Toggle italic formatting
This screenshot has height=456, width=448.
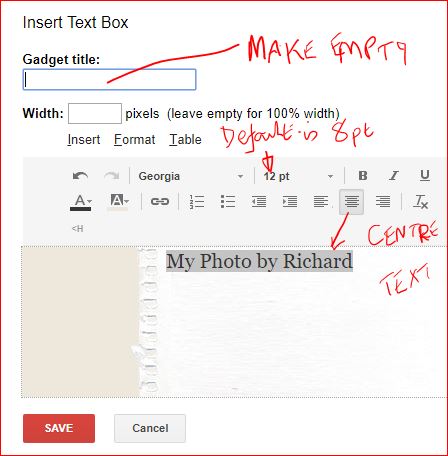coord(394,176)
